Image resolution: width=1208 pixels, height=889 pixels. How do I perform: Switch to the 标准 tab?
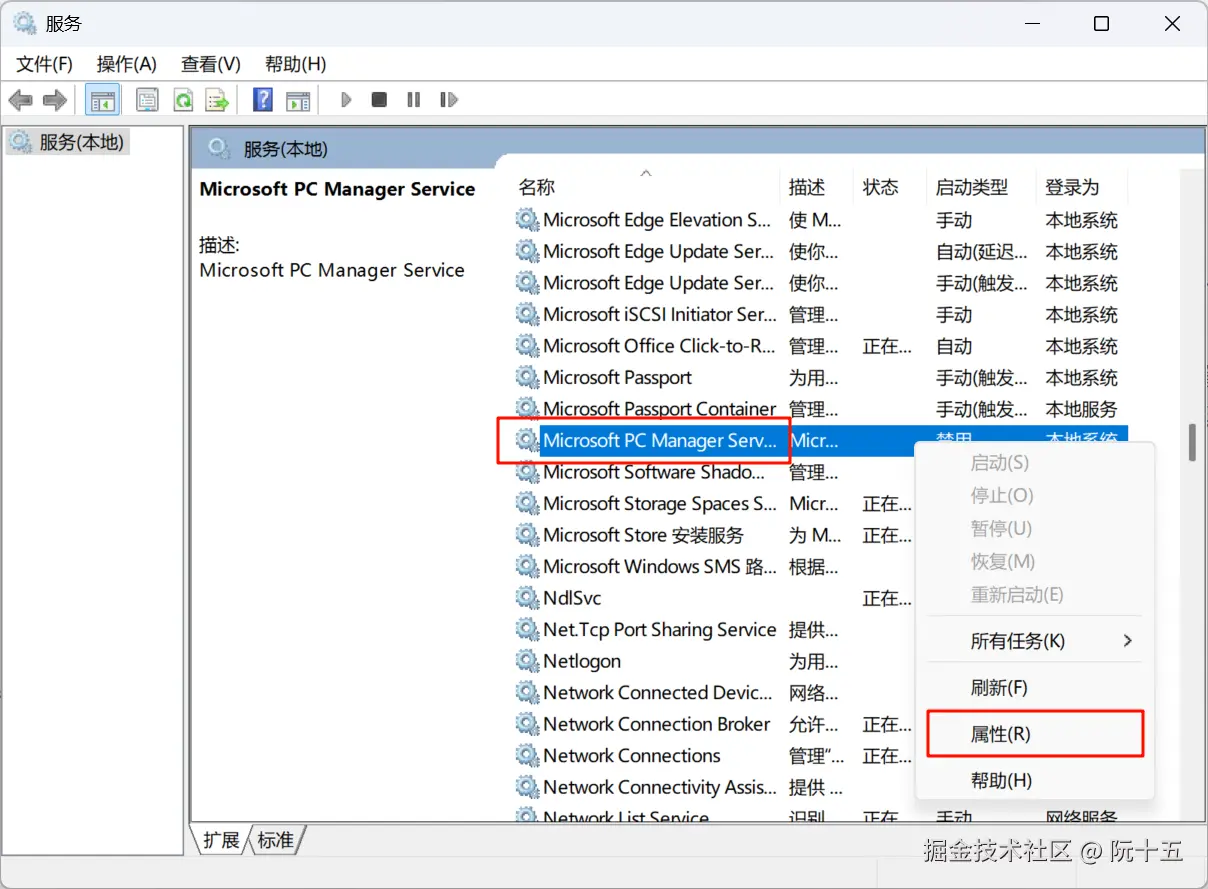click(276, 840)
